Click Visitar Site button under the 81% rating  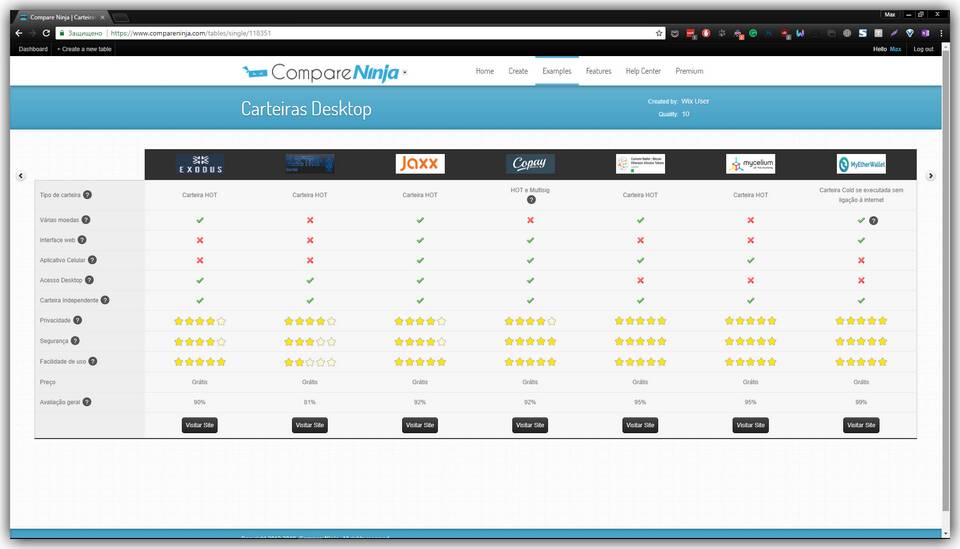pos(310,425)
